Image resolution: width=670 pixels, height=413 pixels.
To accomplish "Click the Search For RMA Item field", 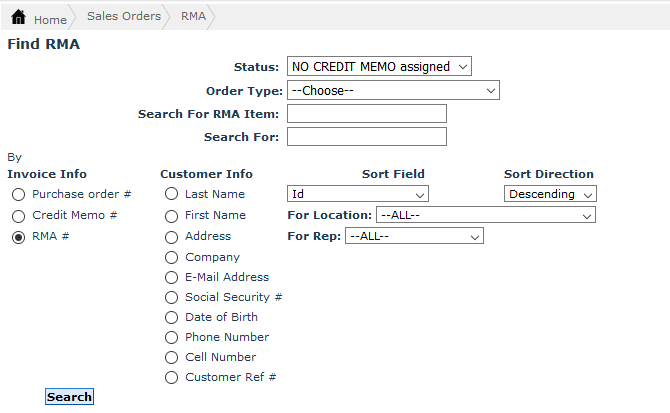I will (366, 114).
